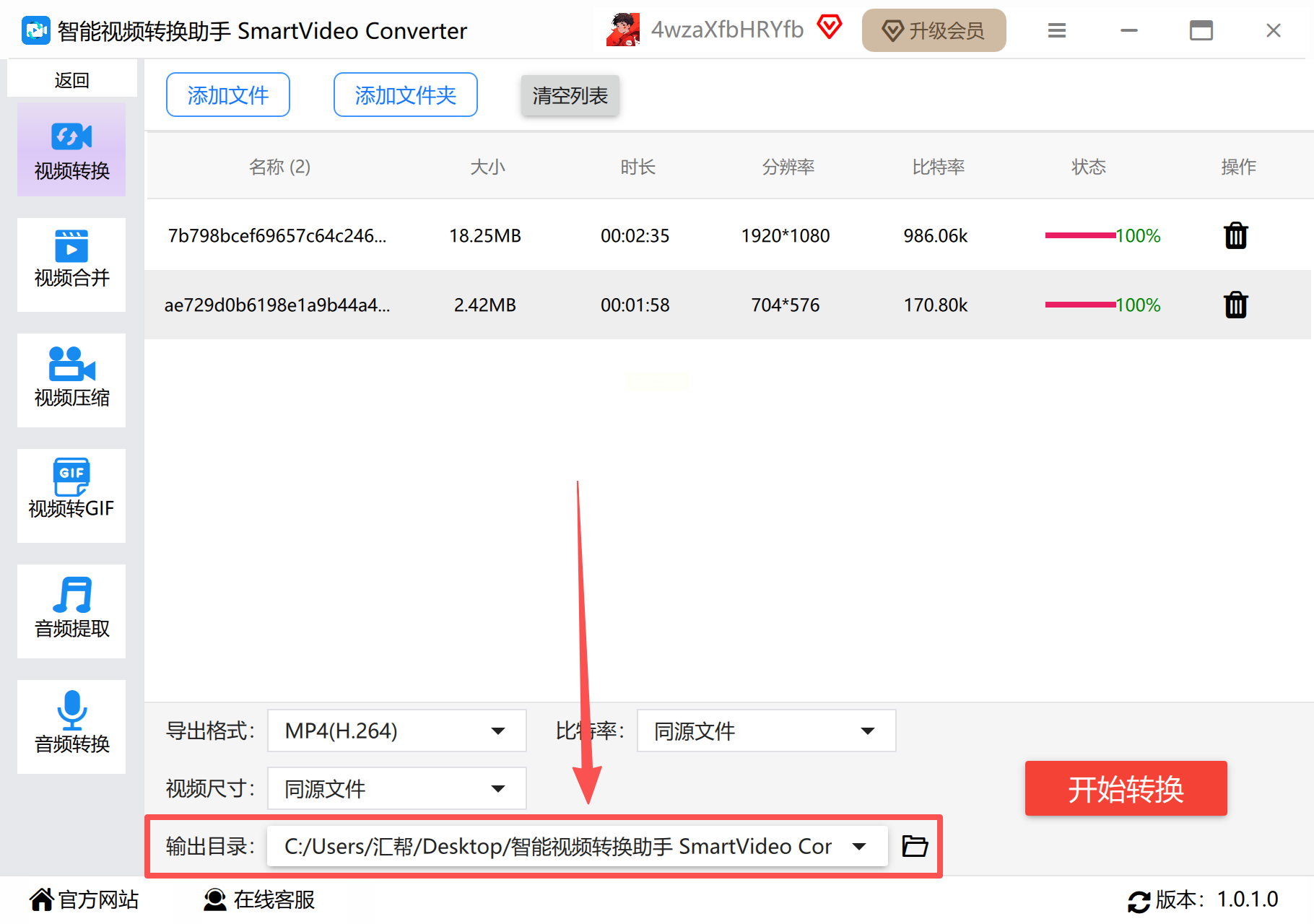Image resolution: width=1314 pixels, height=924 pixels.
Task: Open the 视频转GIF module
Action: pos(71,496)
